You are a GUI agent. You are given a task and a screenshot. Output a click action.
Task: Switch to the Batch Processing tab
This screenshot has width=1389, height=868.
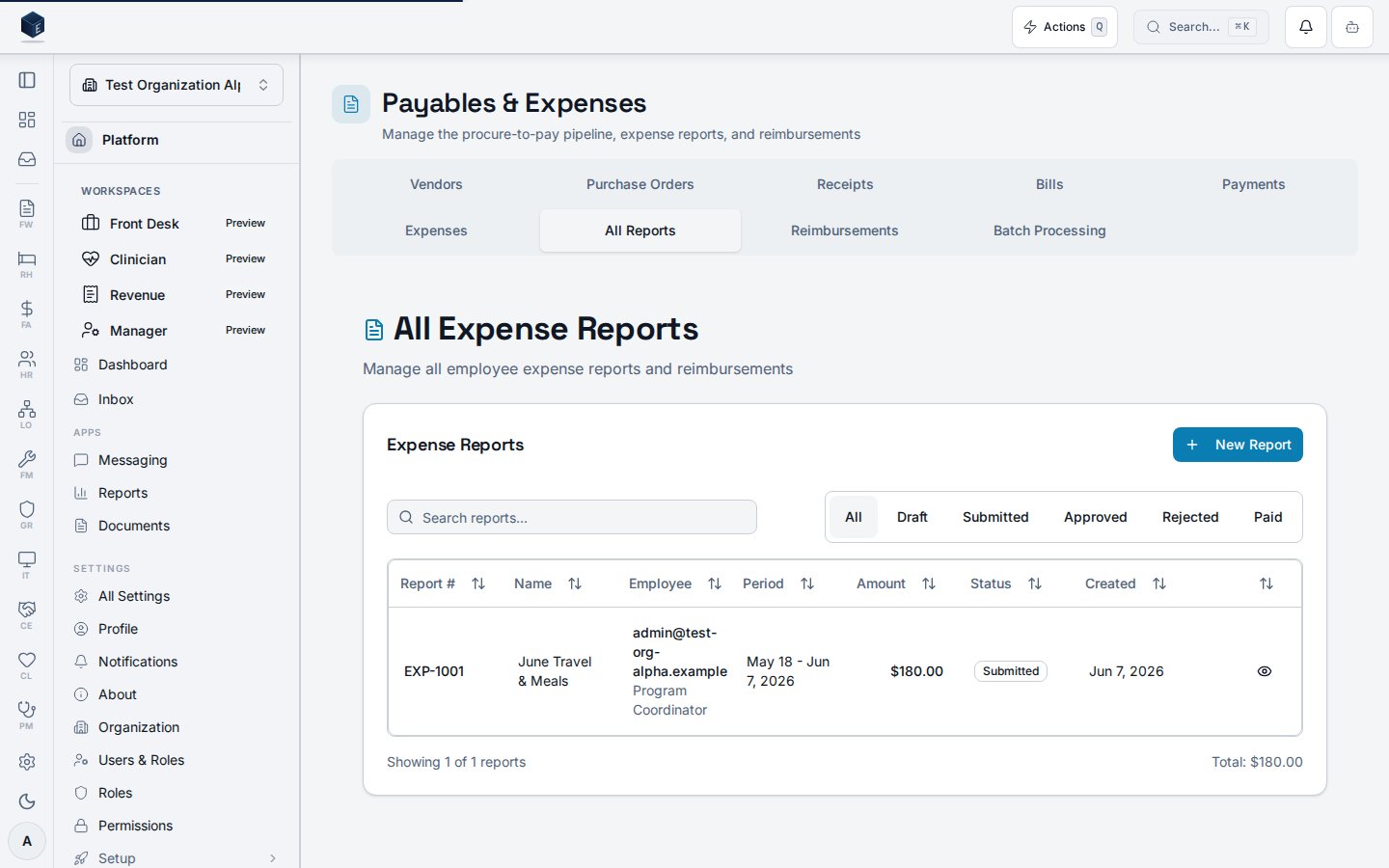1049,231
